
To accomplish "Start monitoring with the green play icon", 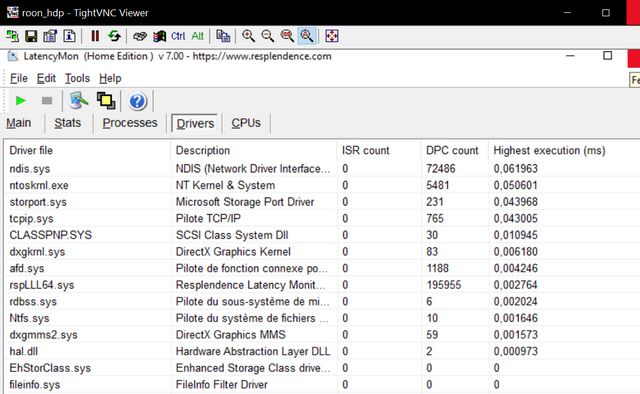I will 20,100.
